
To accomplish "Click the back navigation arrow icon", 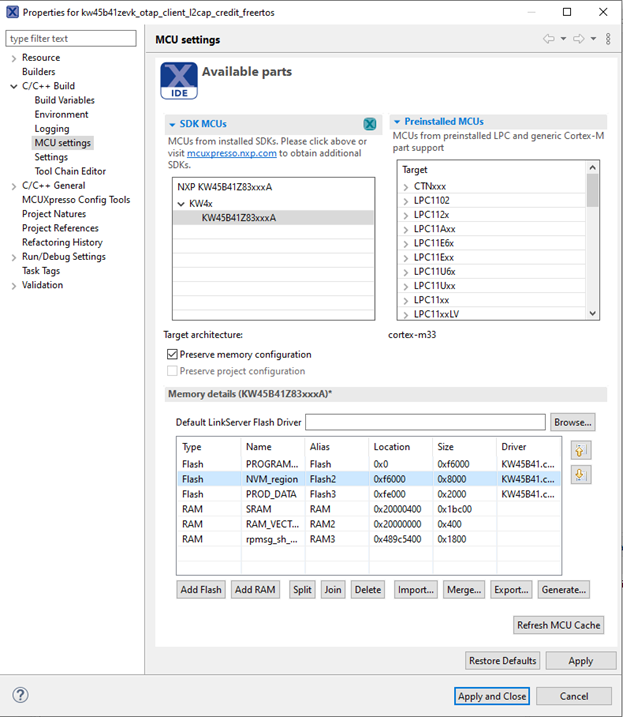I will click(548, 39).
